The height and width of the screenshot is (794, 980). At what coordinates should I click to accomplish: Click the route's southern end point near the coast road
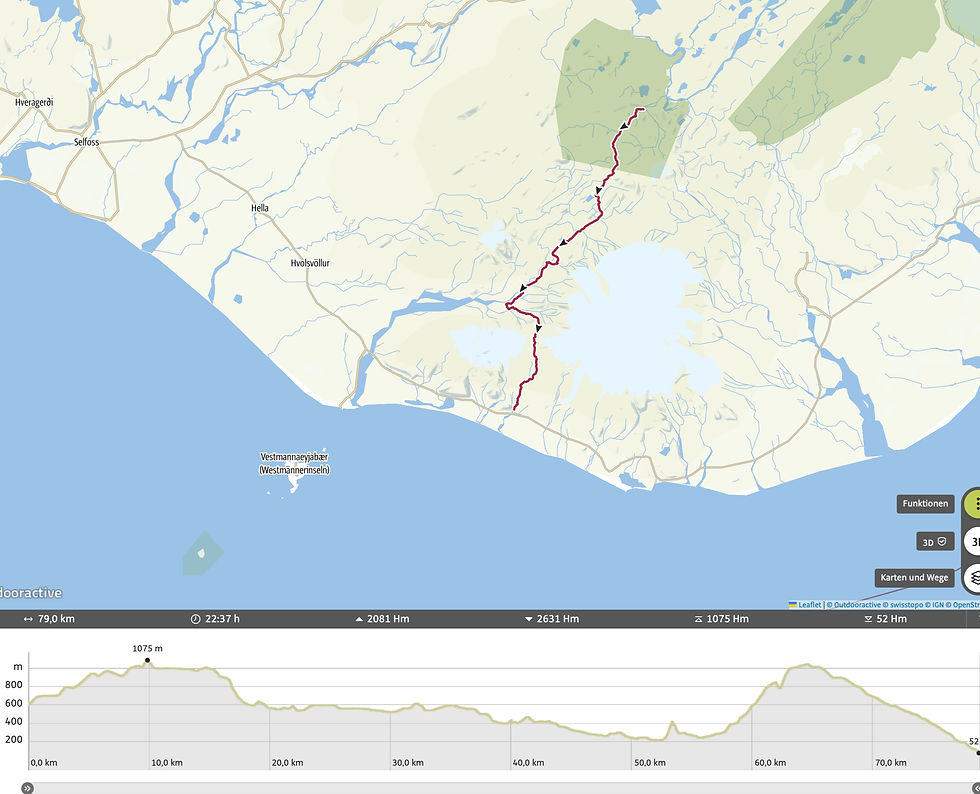coord(514,410)
